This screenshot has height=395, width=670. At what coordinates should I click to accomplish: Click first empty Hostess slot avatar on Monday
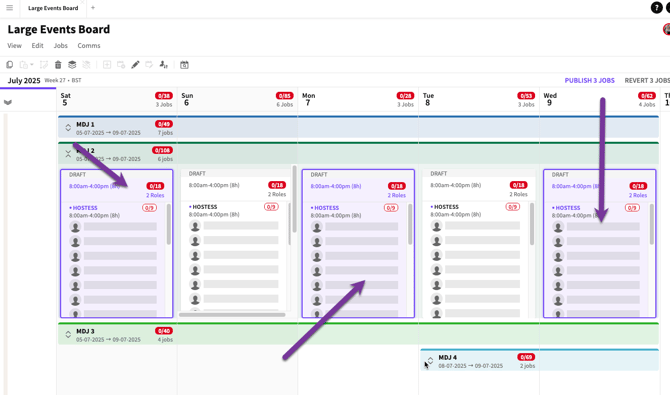pos(317,227)
